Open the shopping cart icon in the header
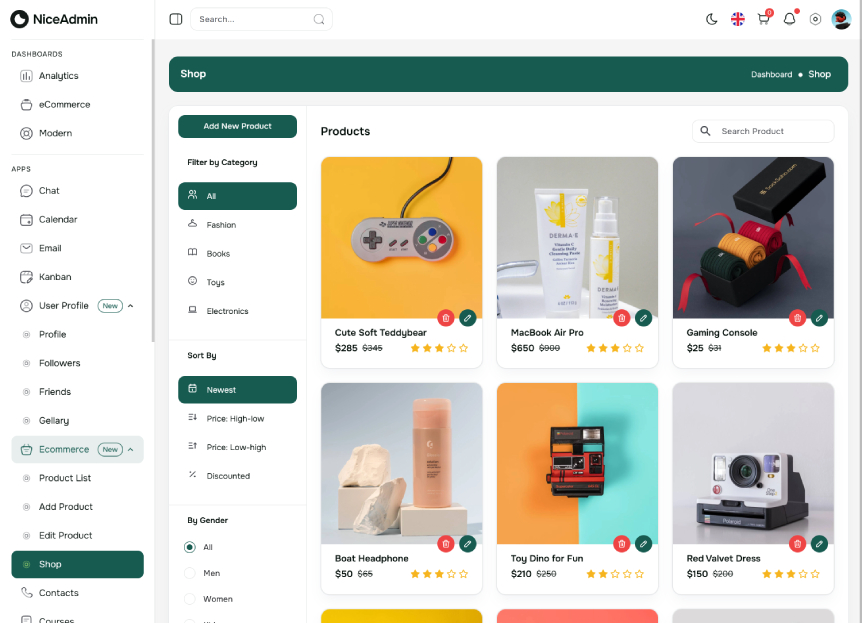Image resolution: width=862 pixels, height=623 pixels. point(763,18)
